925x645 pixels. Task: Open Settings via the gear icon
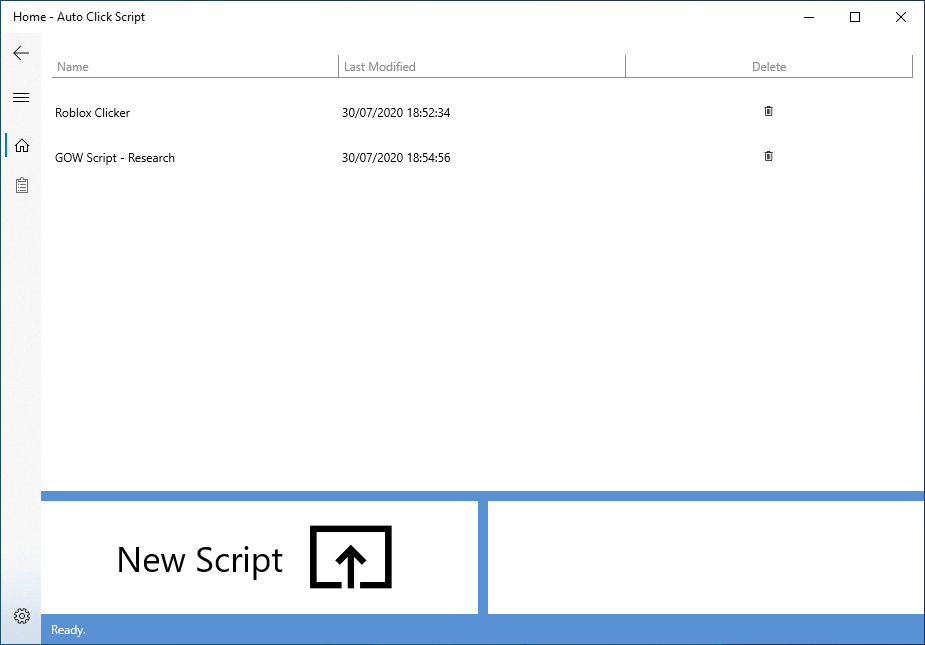point(21,616)
